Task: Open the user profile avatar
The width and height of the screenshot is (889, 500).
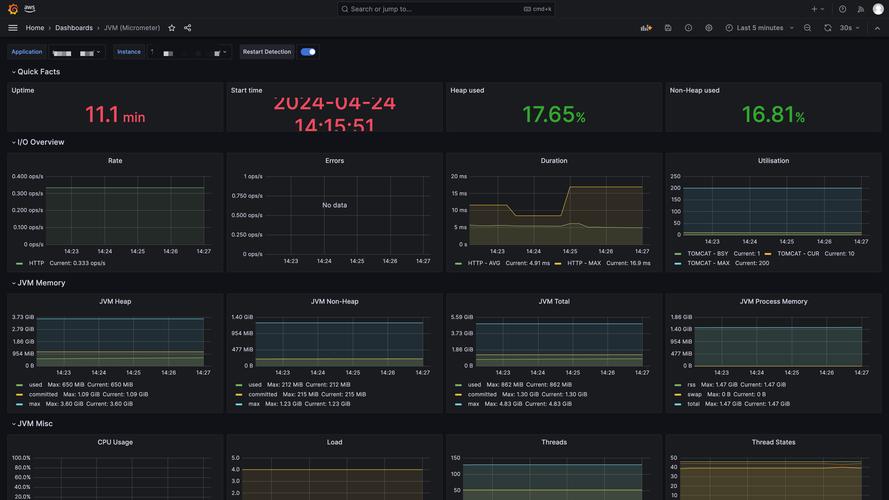Action: tap(878, 9)
